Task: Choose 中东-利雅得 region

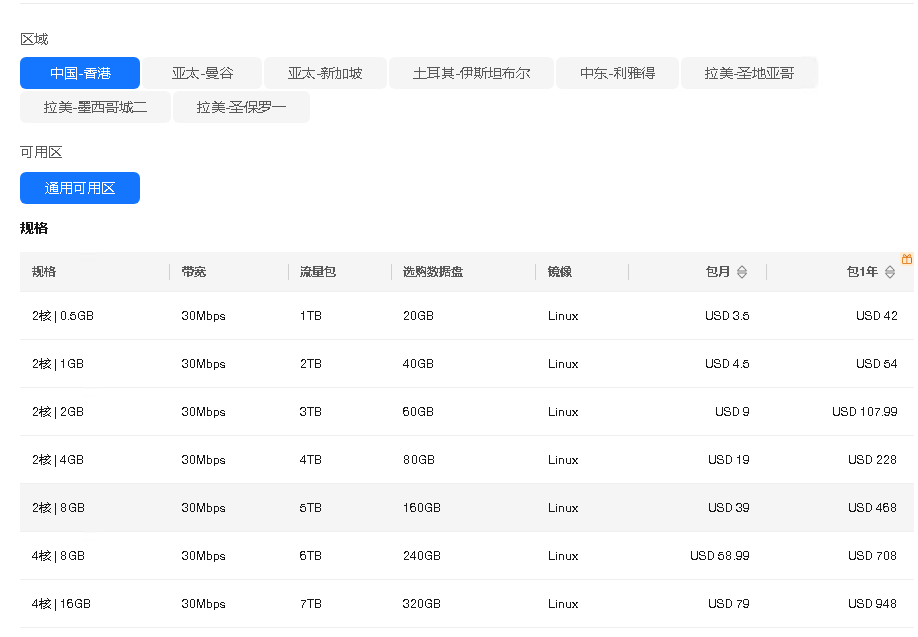Action: point(618,73)
